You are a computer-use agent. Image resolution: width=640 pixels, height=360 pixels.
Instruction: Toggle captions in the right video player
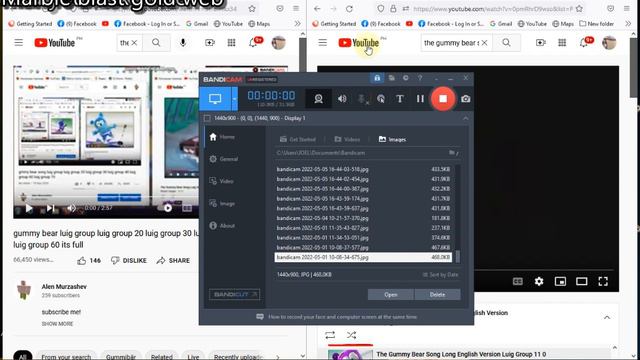pos(518,281)
